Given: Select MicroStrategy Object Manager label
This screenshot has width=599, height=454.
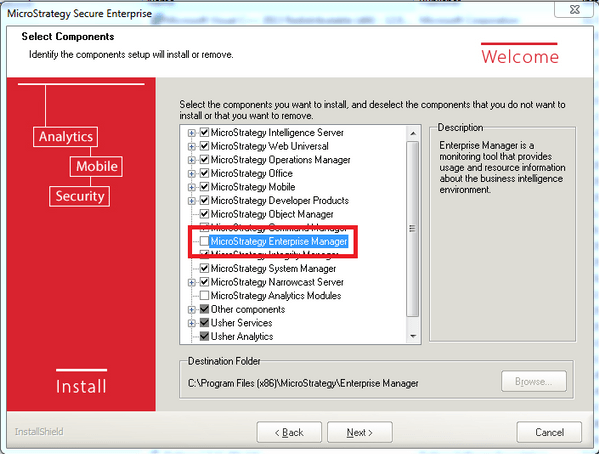Looking at the screenshot, I should 272,214.
